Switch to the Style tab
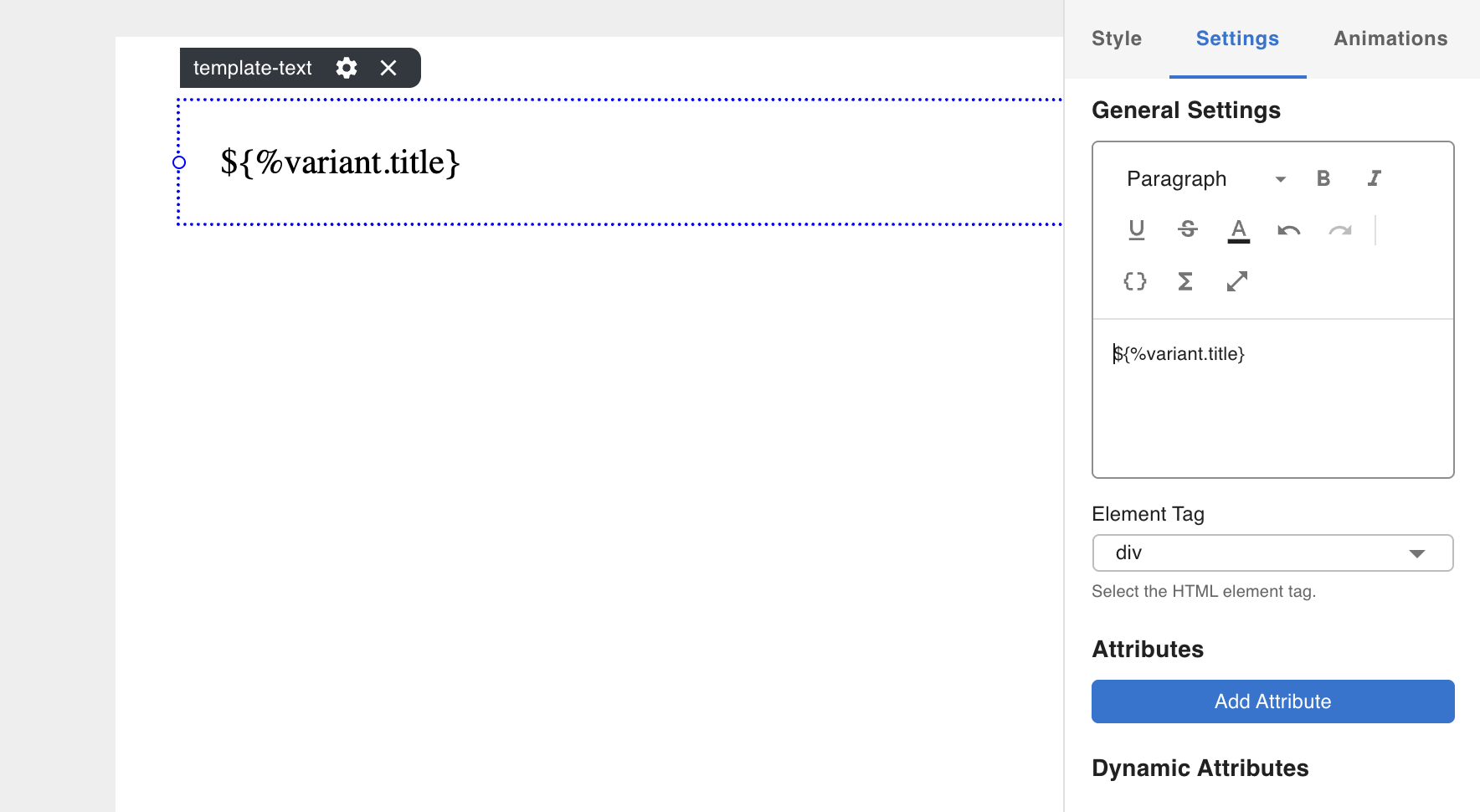Image resolution: width=1480 pixels, height=812 pixels. [x=1116, y=39]
